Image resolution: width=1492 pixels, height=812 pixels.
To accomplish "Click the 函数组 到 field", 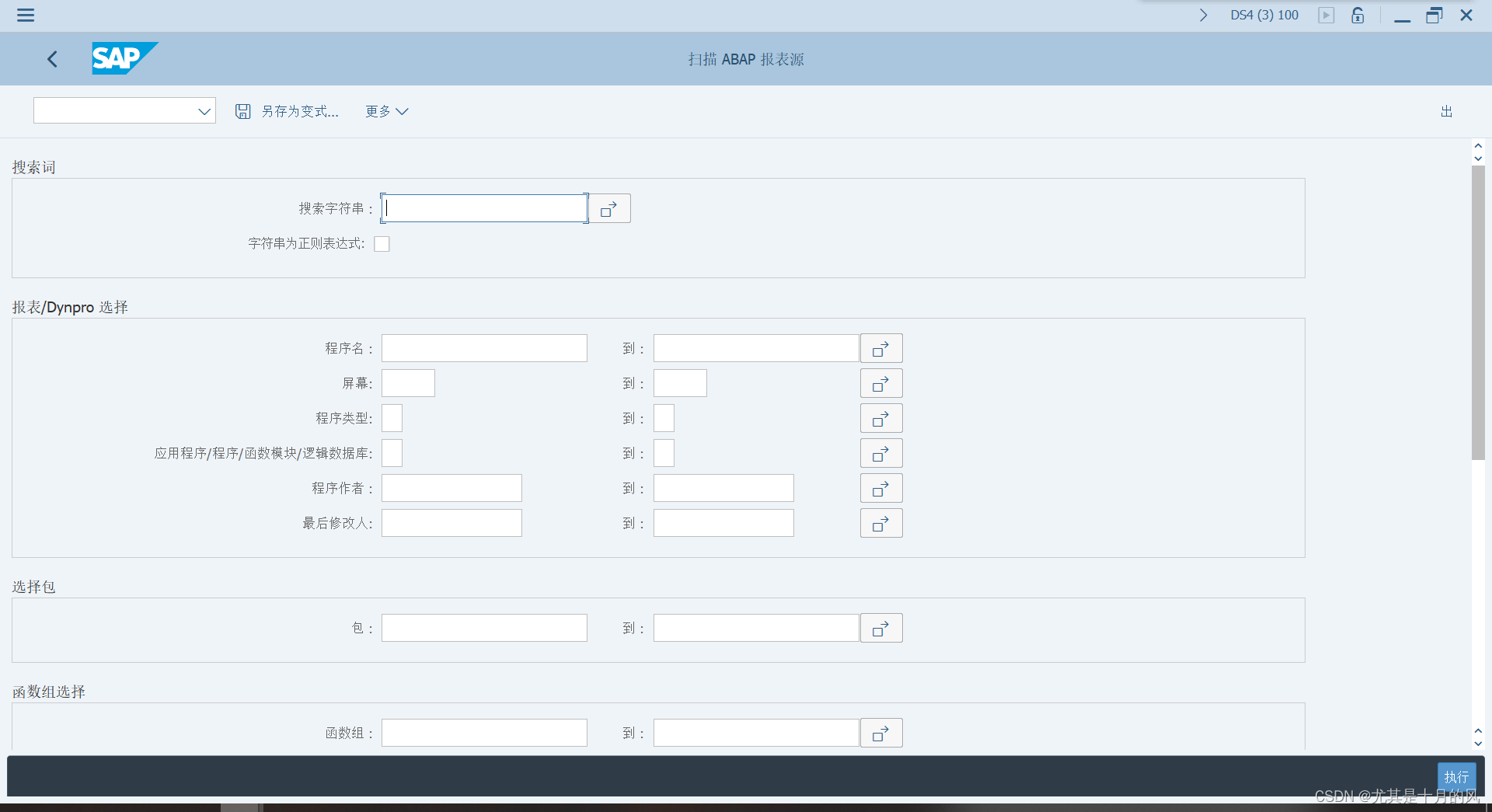I will [x=756, y=733].
